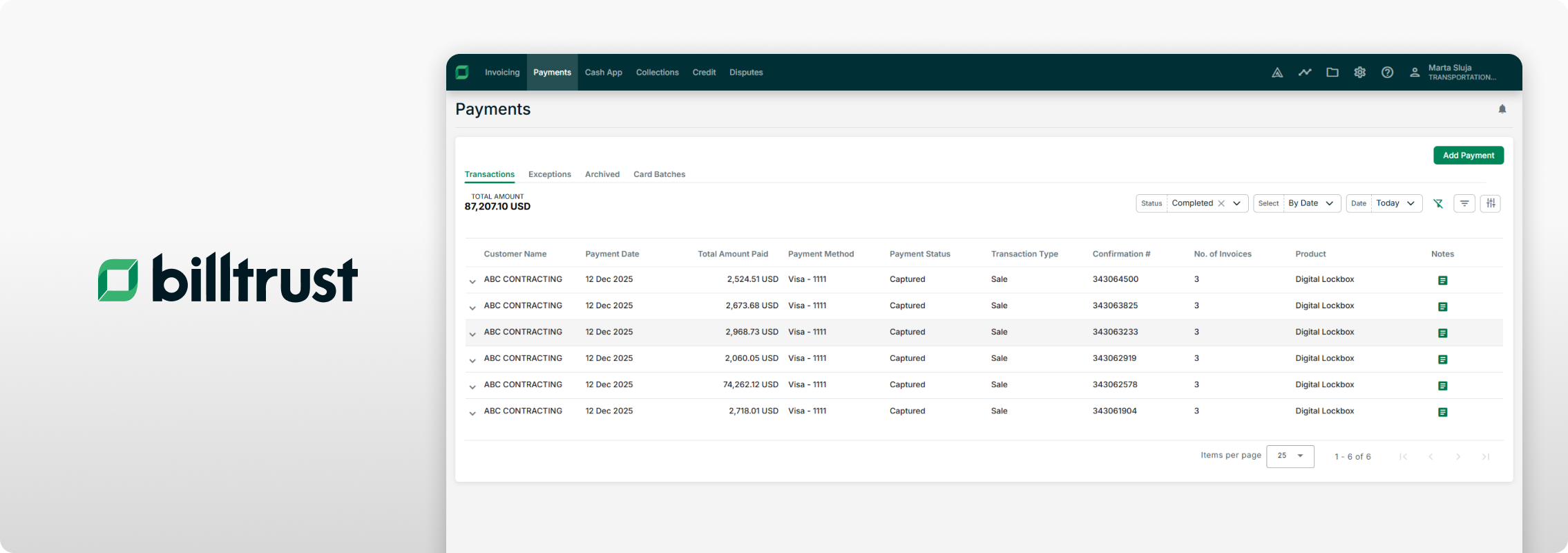
Task: Sort by the Confirmation # column header
Action: coord(1122,254)
